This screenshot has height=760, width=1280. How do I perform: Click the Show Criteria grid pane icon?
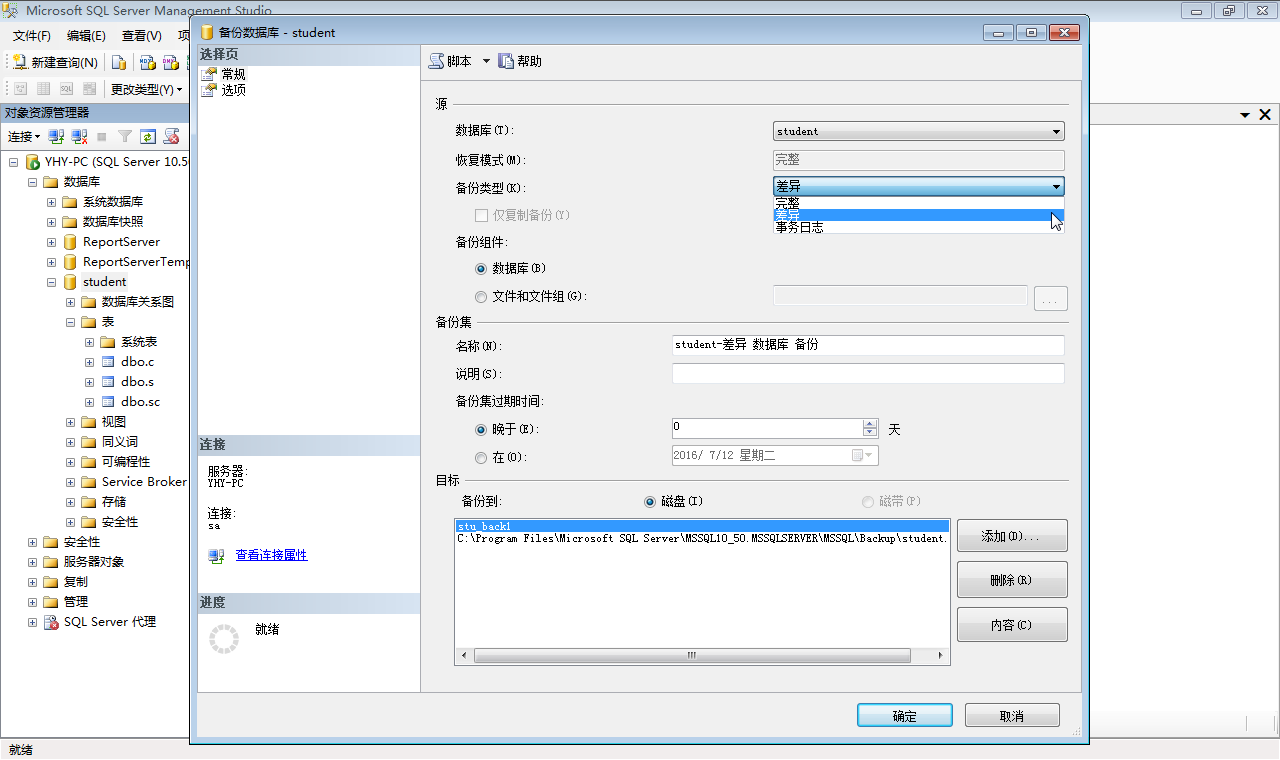coord(43,89)
